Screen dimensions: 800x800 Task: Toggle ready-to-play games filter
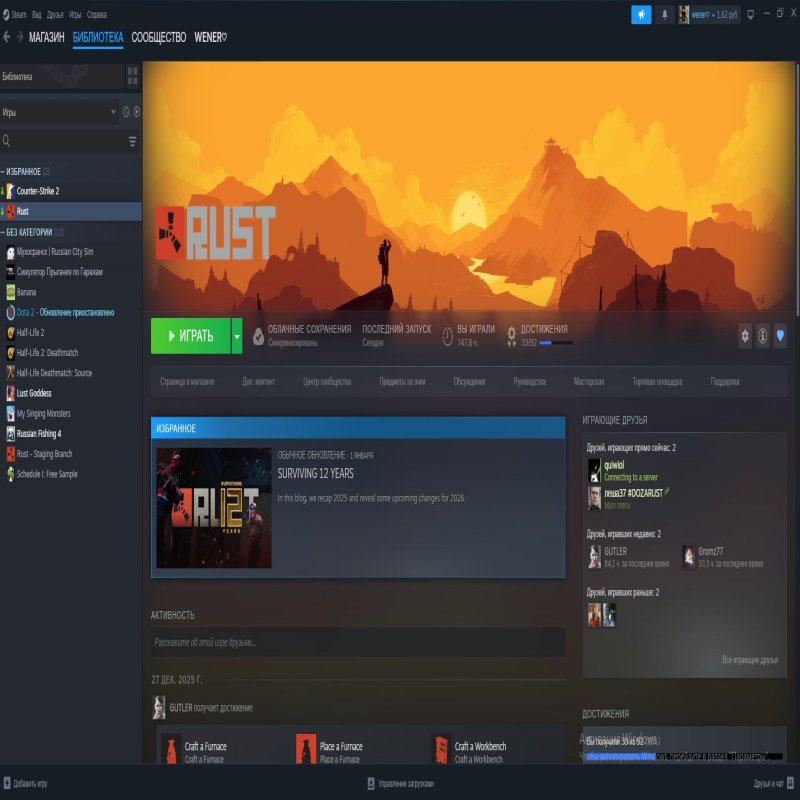click(137, 112)
